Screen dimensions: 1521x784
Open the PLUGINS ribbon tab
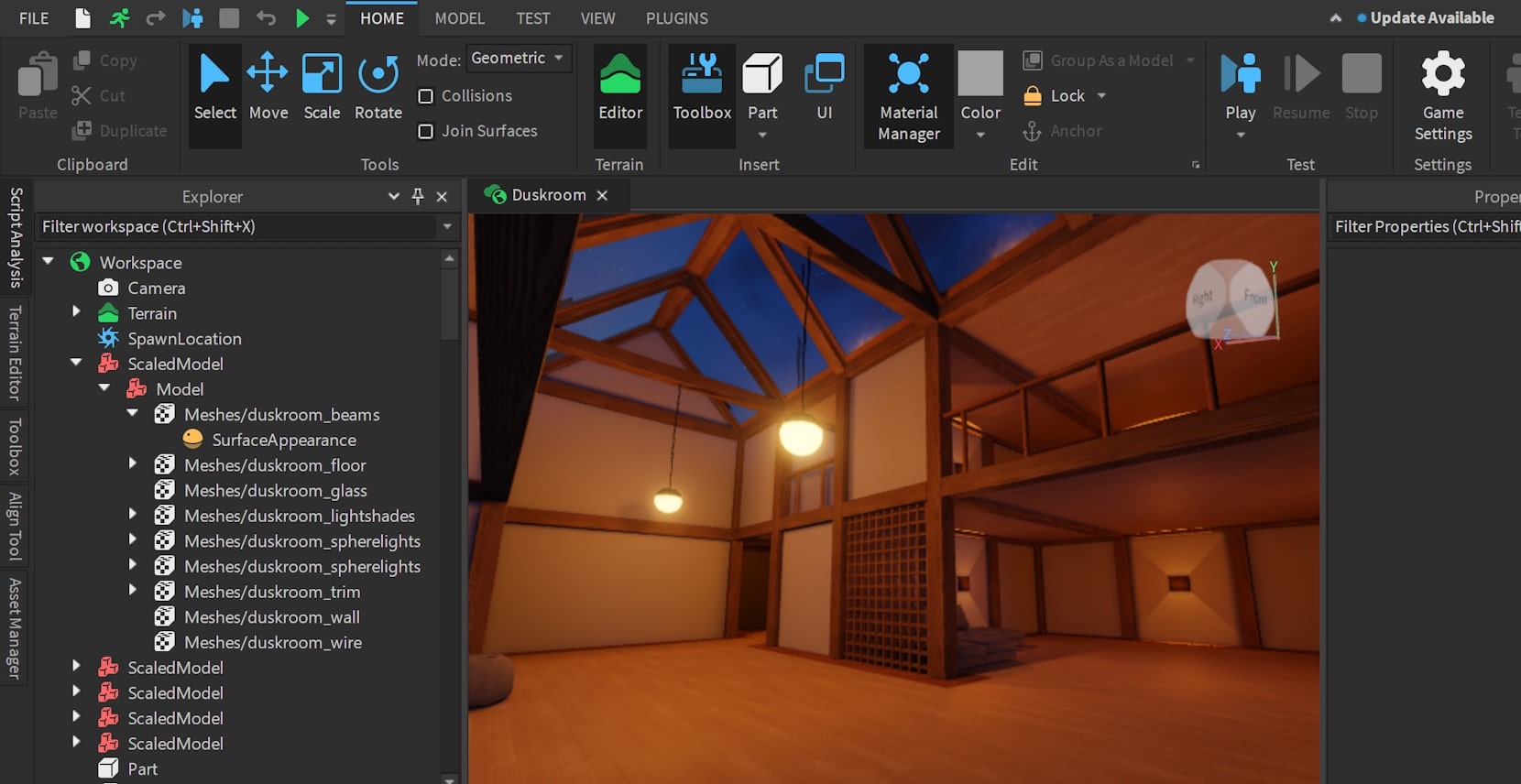coord(676,18)
